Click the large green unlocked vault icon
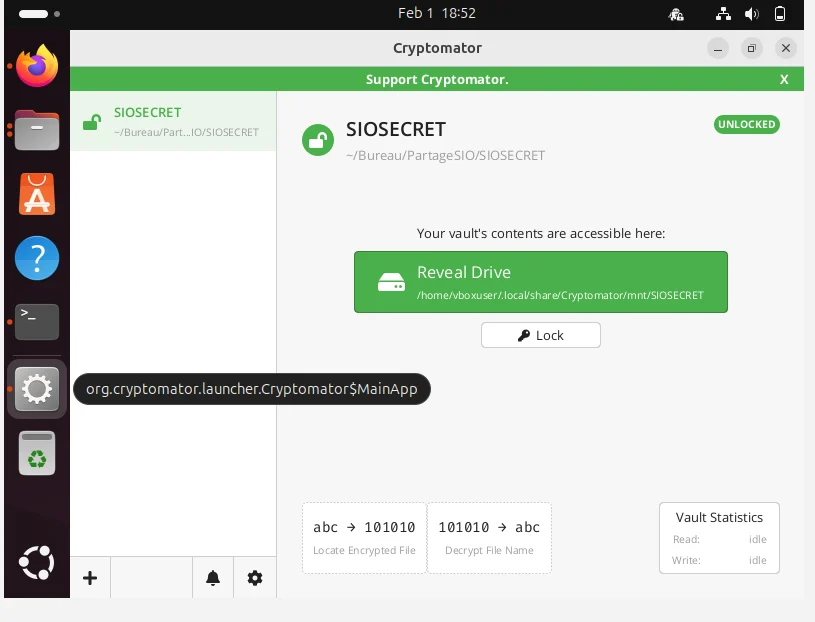815x622 pixels. click(x=318, y=140)
